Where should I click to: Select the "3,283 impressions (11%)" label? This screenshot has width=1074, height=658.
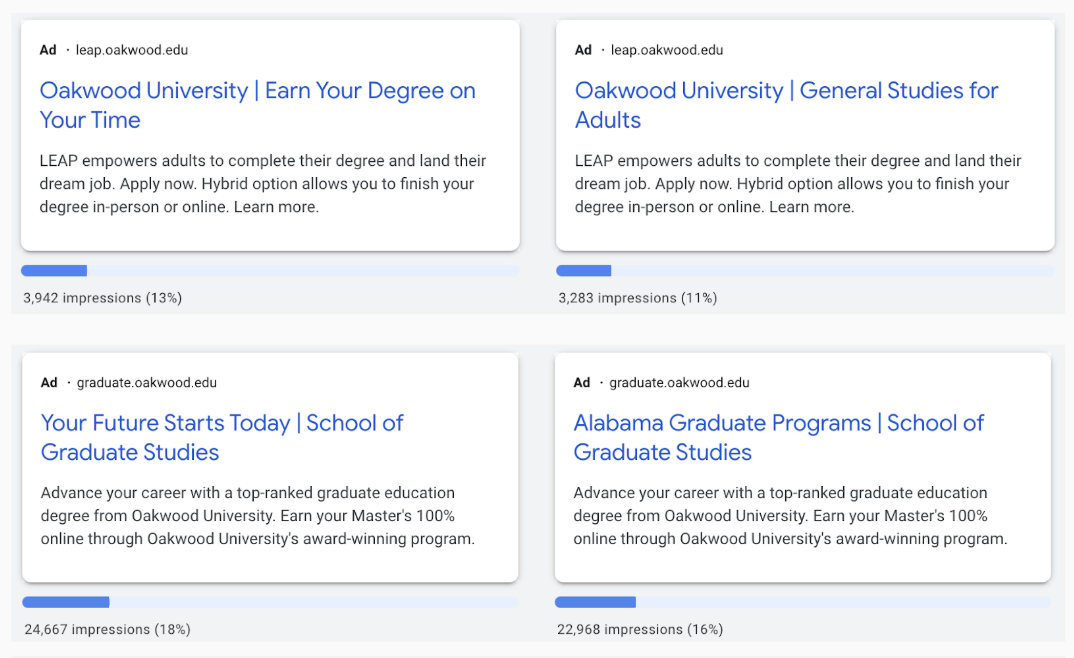tap(638, 298)
